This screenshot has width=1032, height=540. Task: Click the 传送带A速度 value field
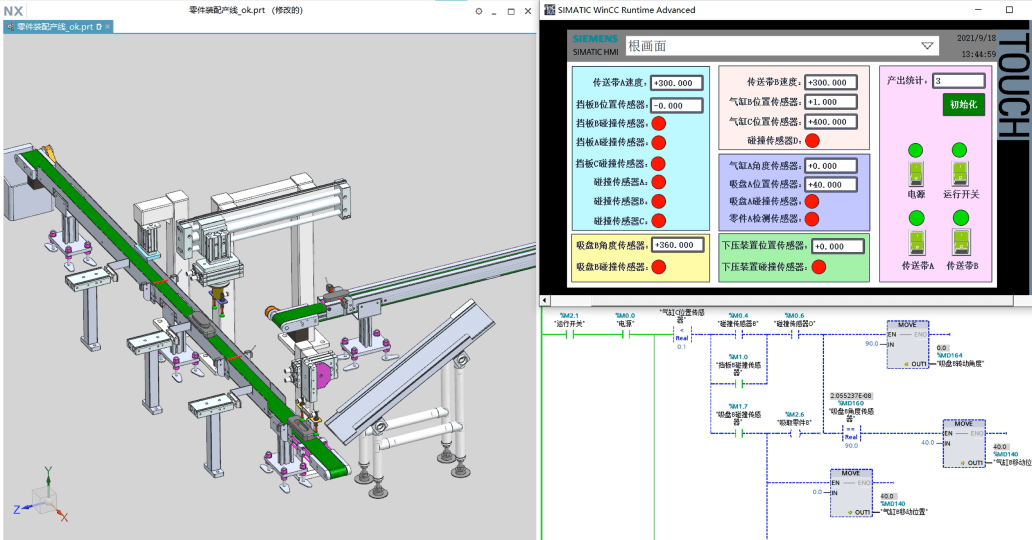click(x=677, y=83)
